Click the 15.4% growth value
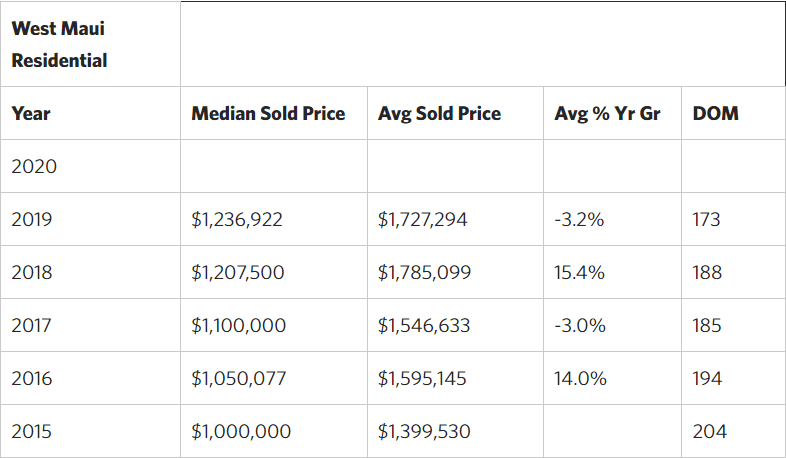Screen dimensions: 786x458 [579, 272]
